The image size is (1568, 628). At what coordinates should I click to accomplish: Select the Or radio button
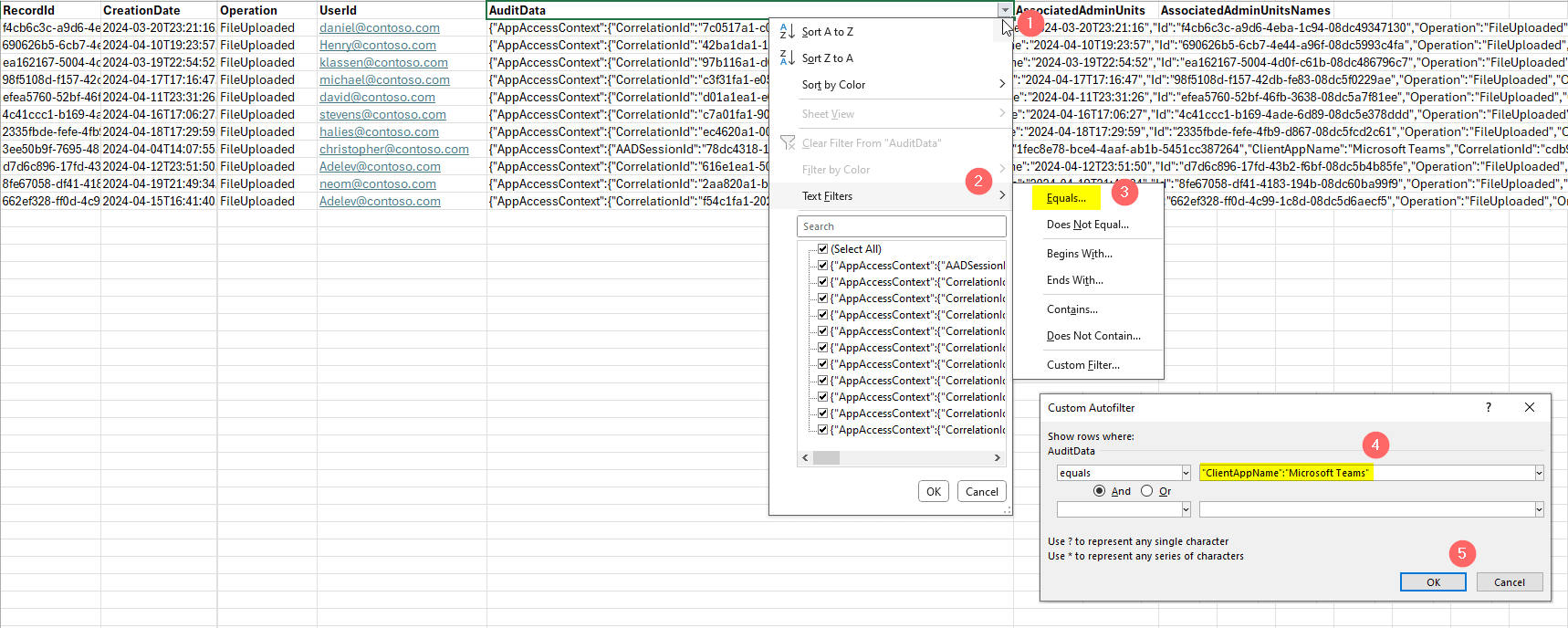pos(1146,491)
